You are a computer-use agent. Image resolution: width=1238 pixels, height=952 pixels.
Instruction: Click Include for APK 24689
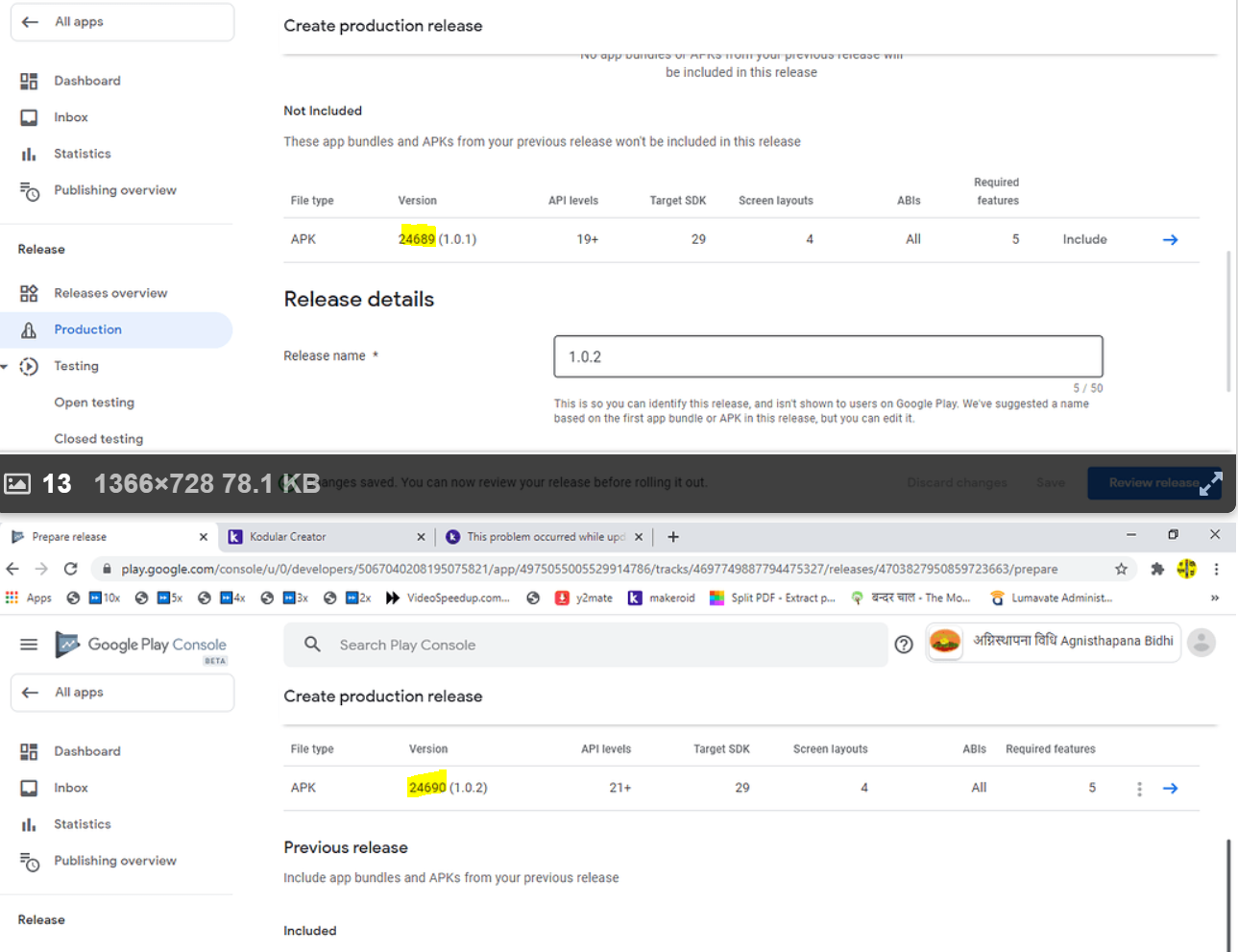[1084, 239]
